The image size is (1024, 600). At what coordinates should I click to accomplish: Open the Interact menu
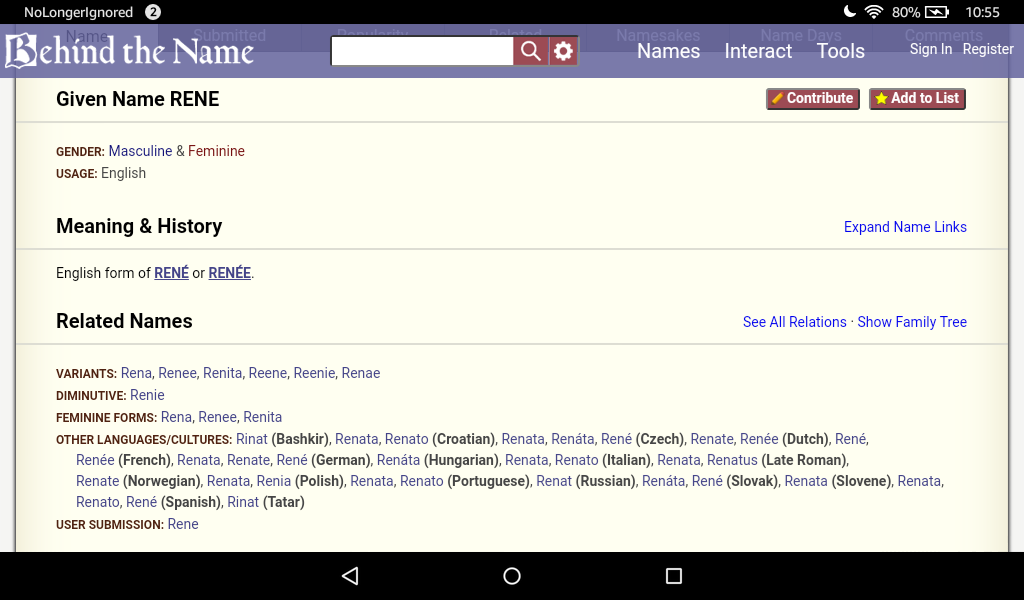(758, 51)
